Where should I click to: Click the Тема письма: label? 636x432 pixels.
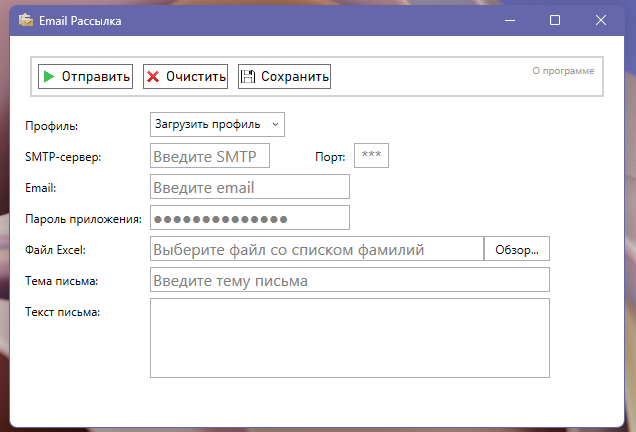(62, 281)
